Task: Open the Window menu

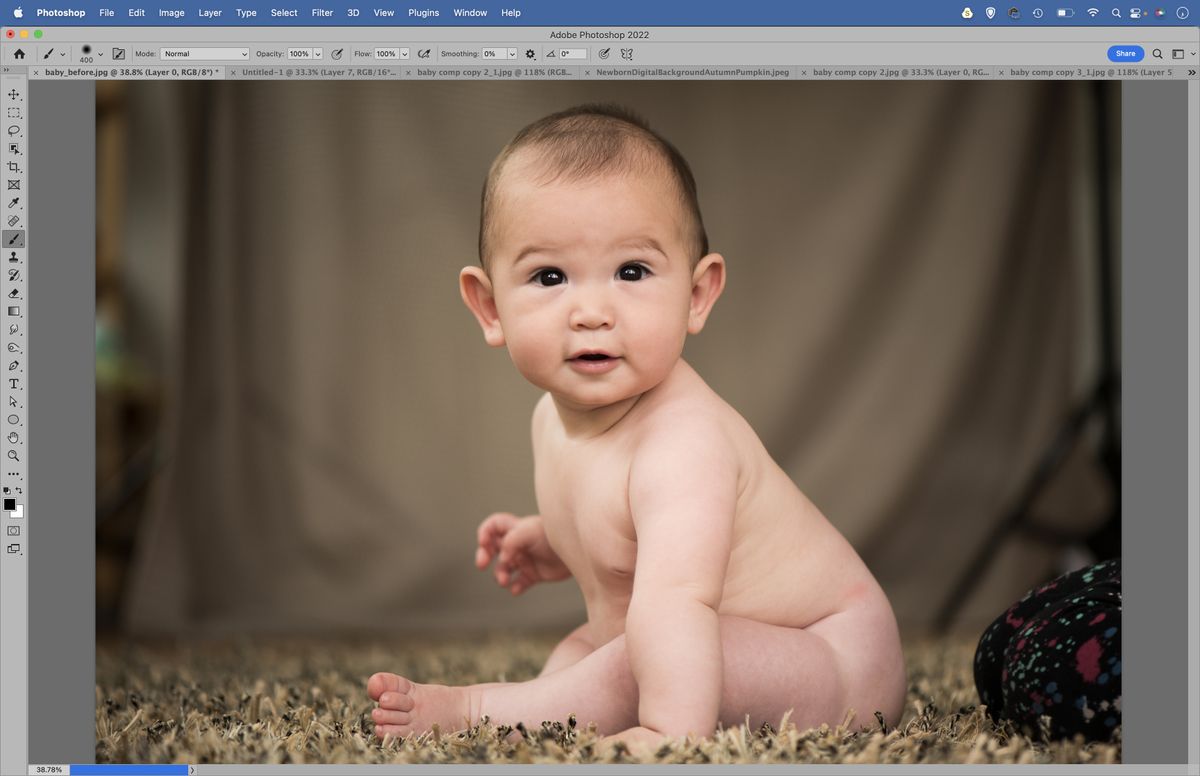Action: pyautogui.click(x=470, y=13)
